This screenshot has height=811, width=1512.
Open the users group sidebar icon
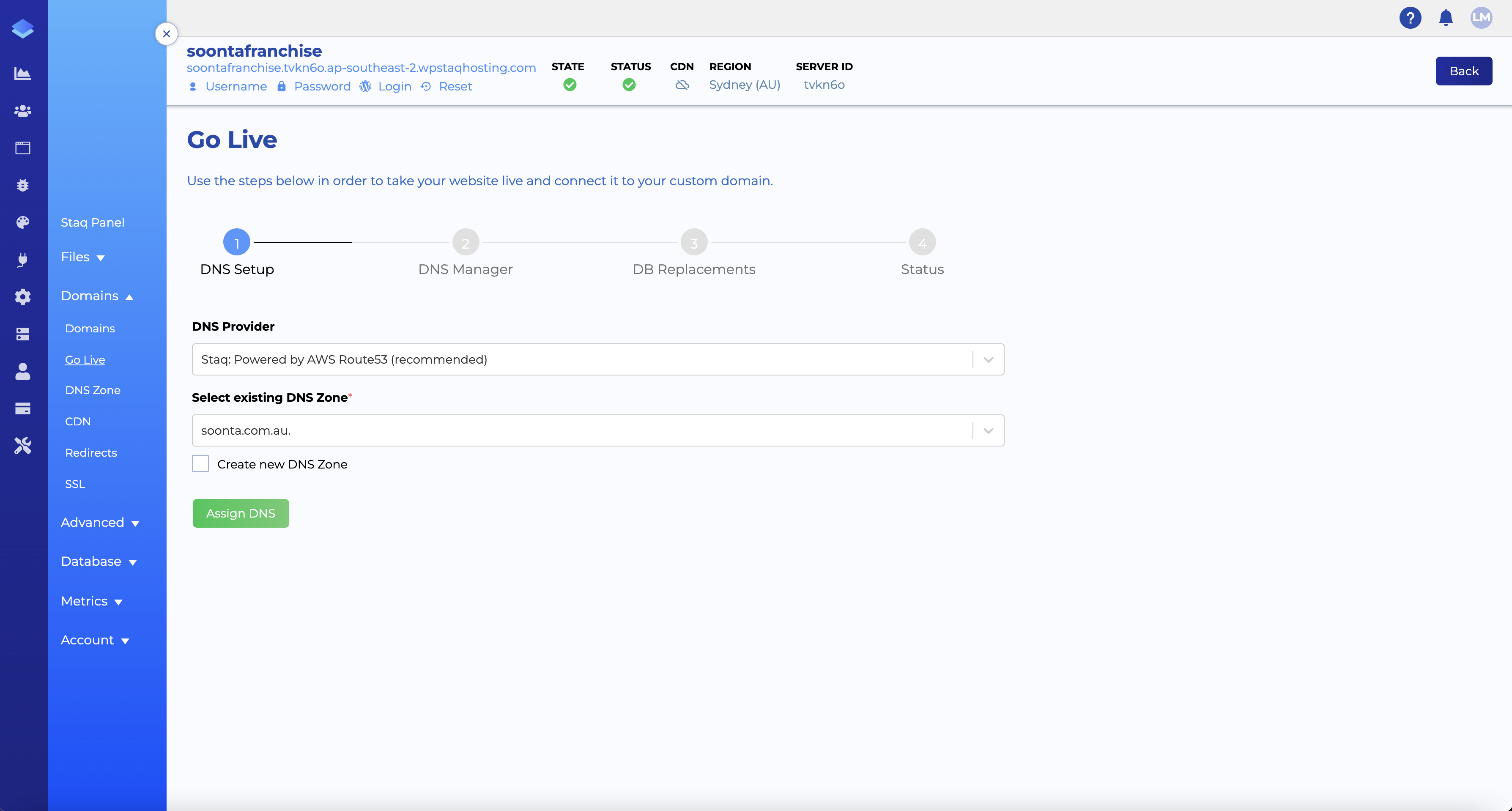(23, 110)
